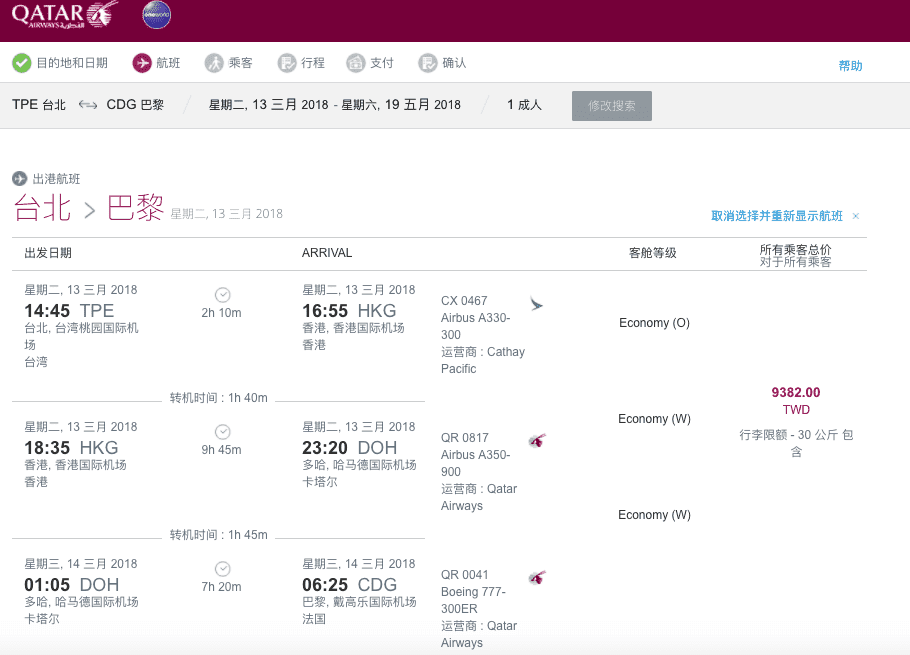This screenshot has width=910, height=655.
Task: Click the Qatar Airways logo
Action: (64, 15)
